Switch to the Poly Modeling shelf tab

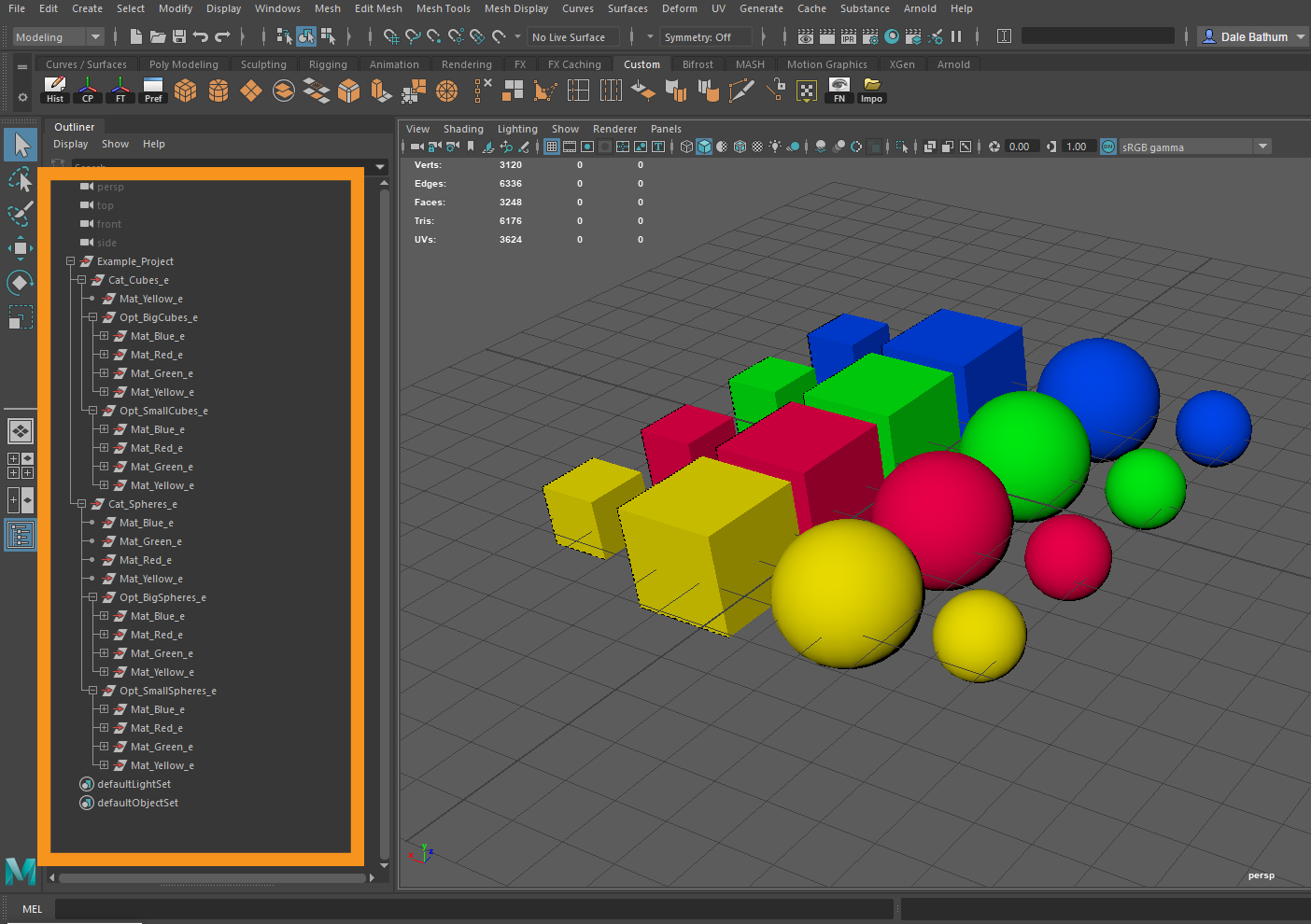184,64
